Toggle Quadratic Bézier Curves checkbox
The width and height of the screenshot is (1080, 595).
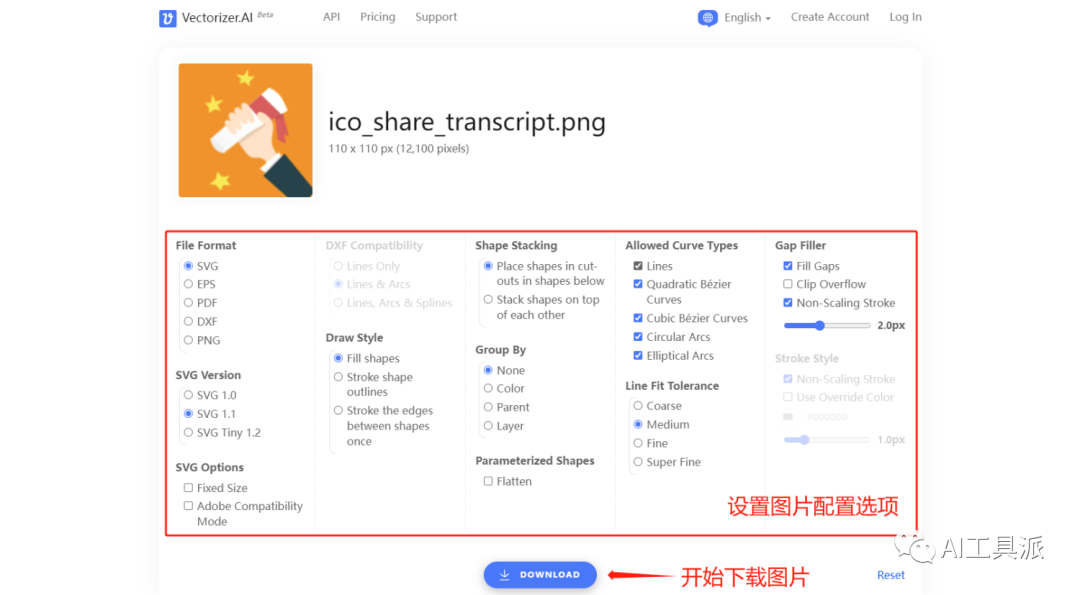pyautogui.click(x=638, y=284)
